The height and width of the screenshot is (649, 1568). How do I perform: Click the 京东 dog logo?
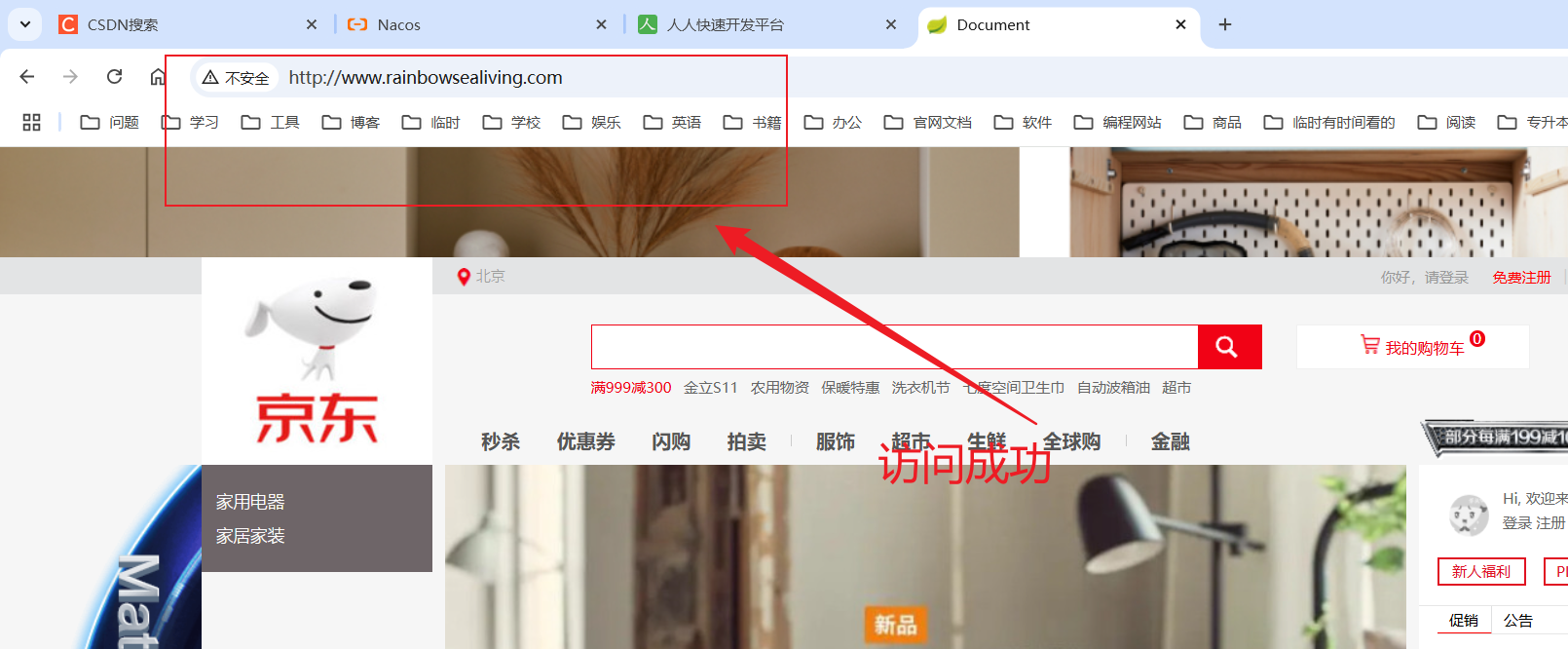(317, 361)
